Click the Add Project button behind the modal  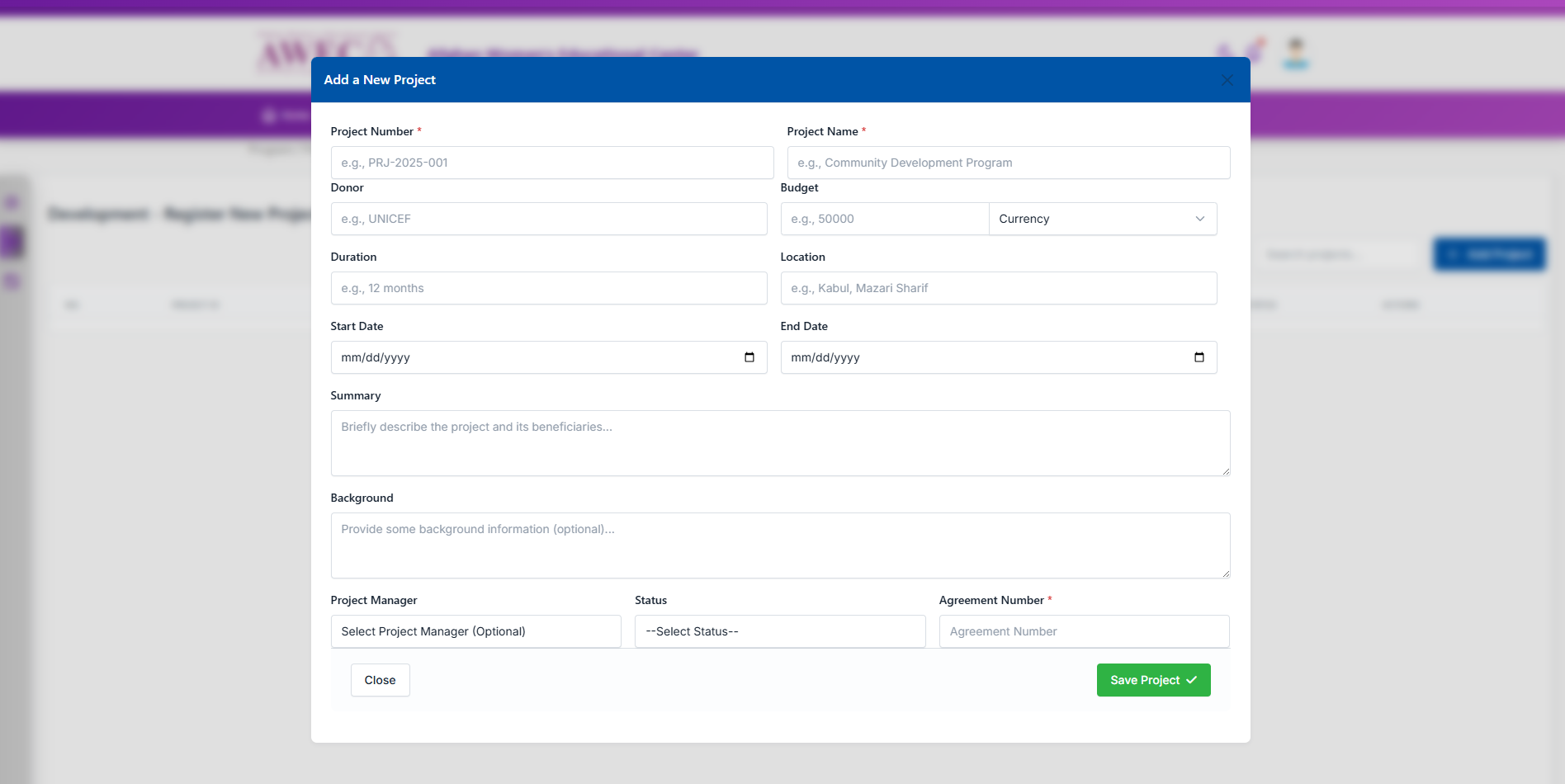[x=1489, y=254]
